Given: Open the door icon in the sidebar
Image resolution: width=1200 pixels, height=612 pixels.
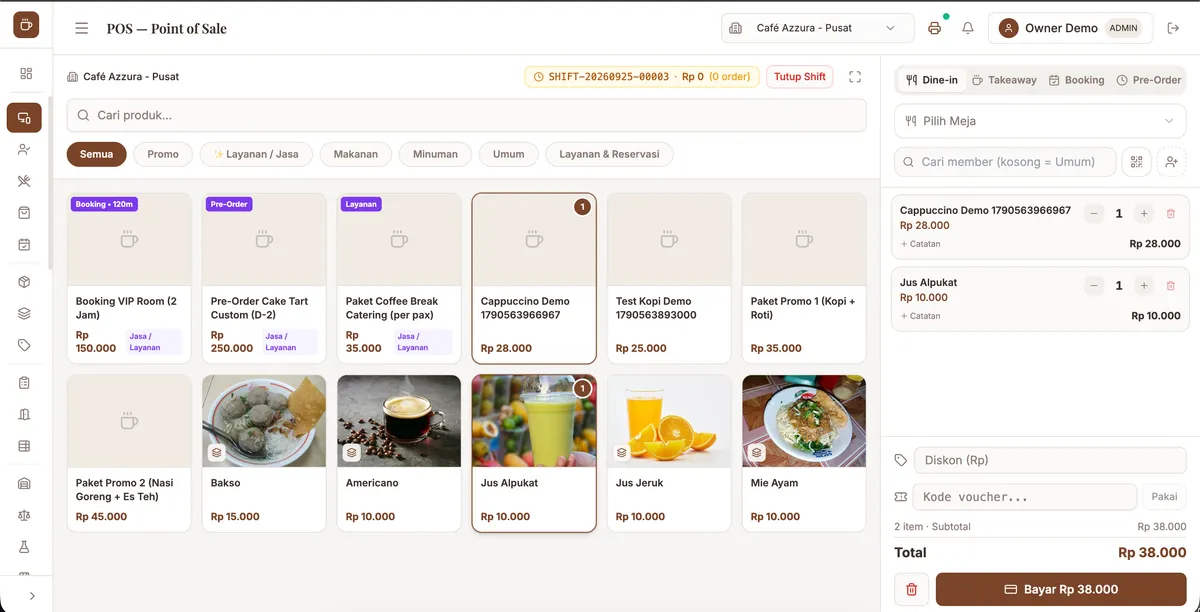Looking at the screenshot, I should tap(24, 414).
